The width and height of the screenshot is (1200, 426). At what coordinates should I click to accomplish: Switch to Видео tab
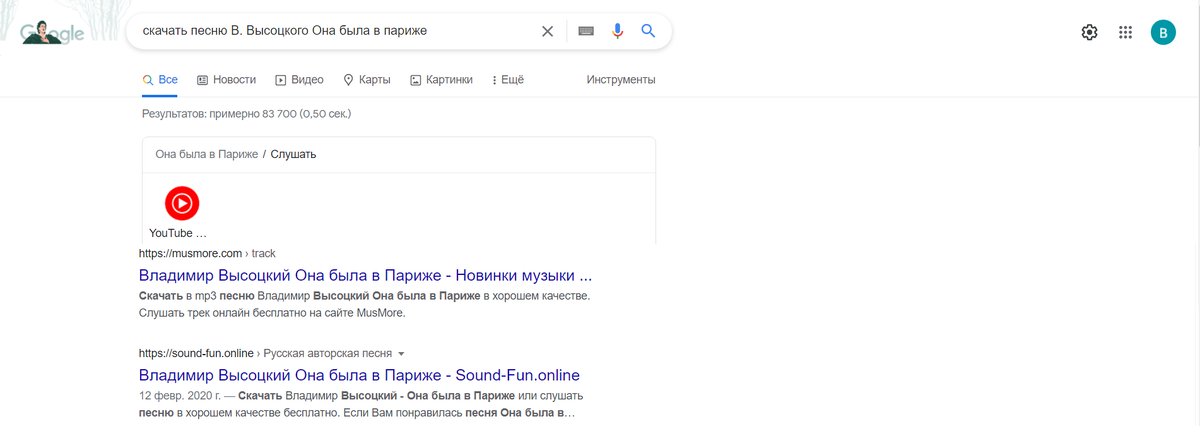(299, 80)
